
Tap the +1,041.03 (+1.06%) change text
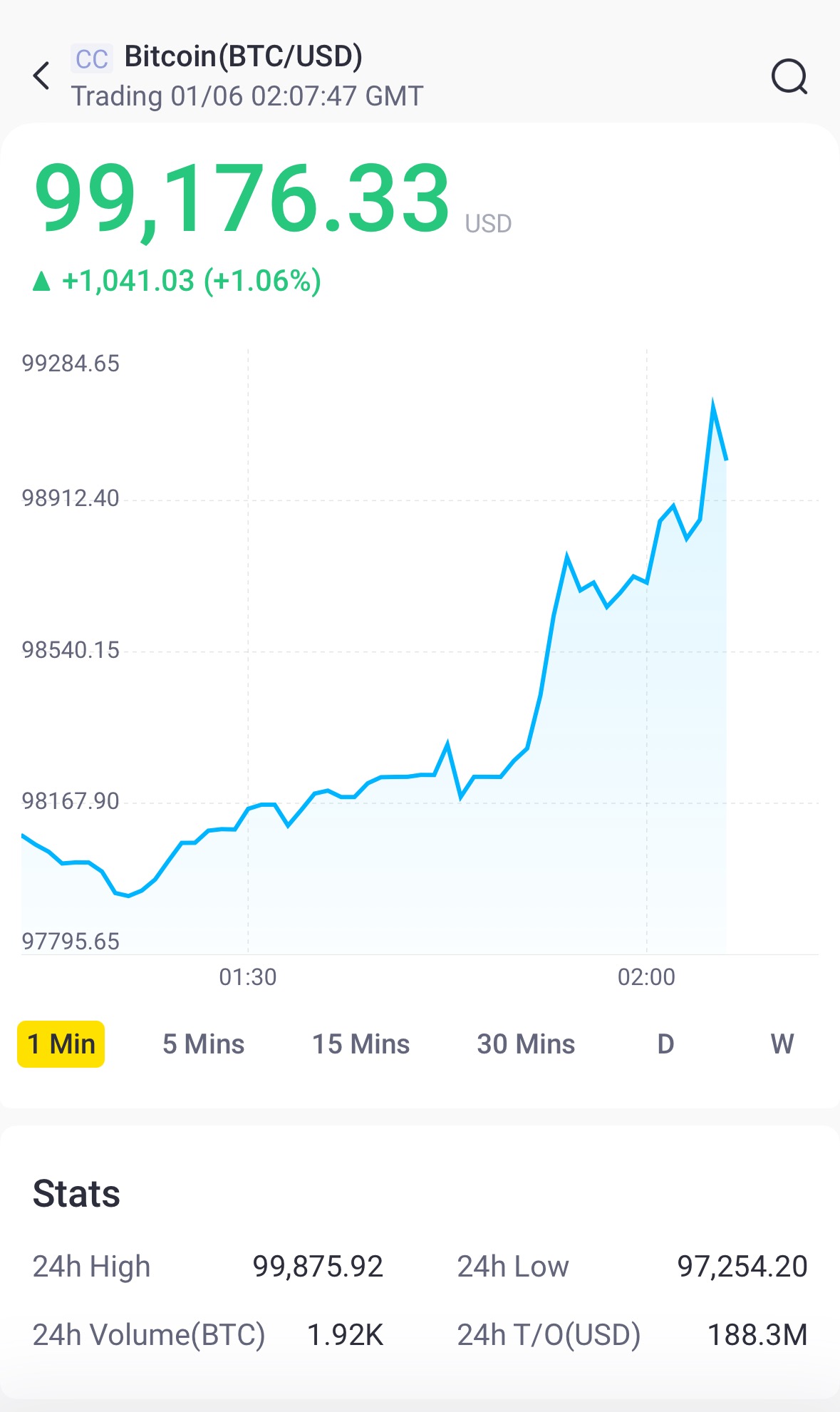tap(192, 281)
